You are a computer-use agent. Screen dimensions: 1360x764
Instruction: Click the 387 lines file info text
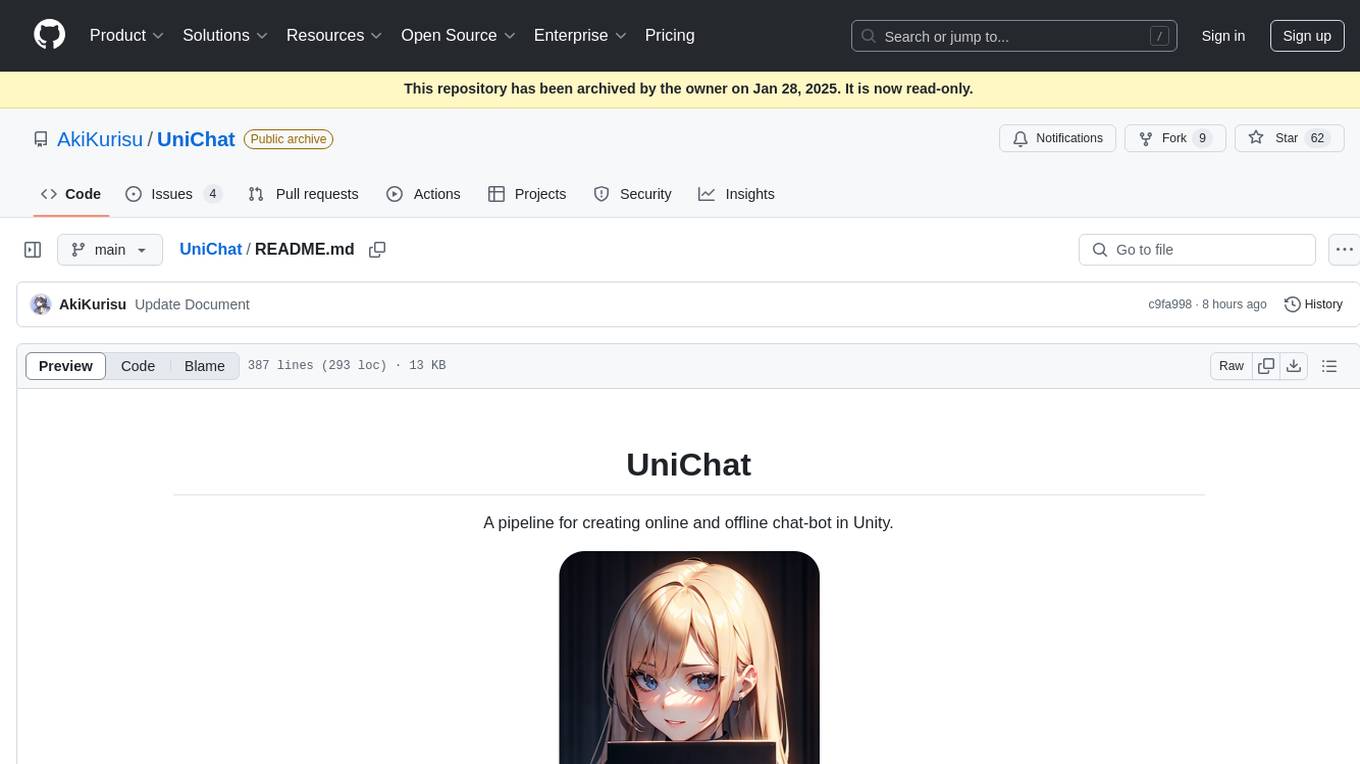click(x=347, y=366)
